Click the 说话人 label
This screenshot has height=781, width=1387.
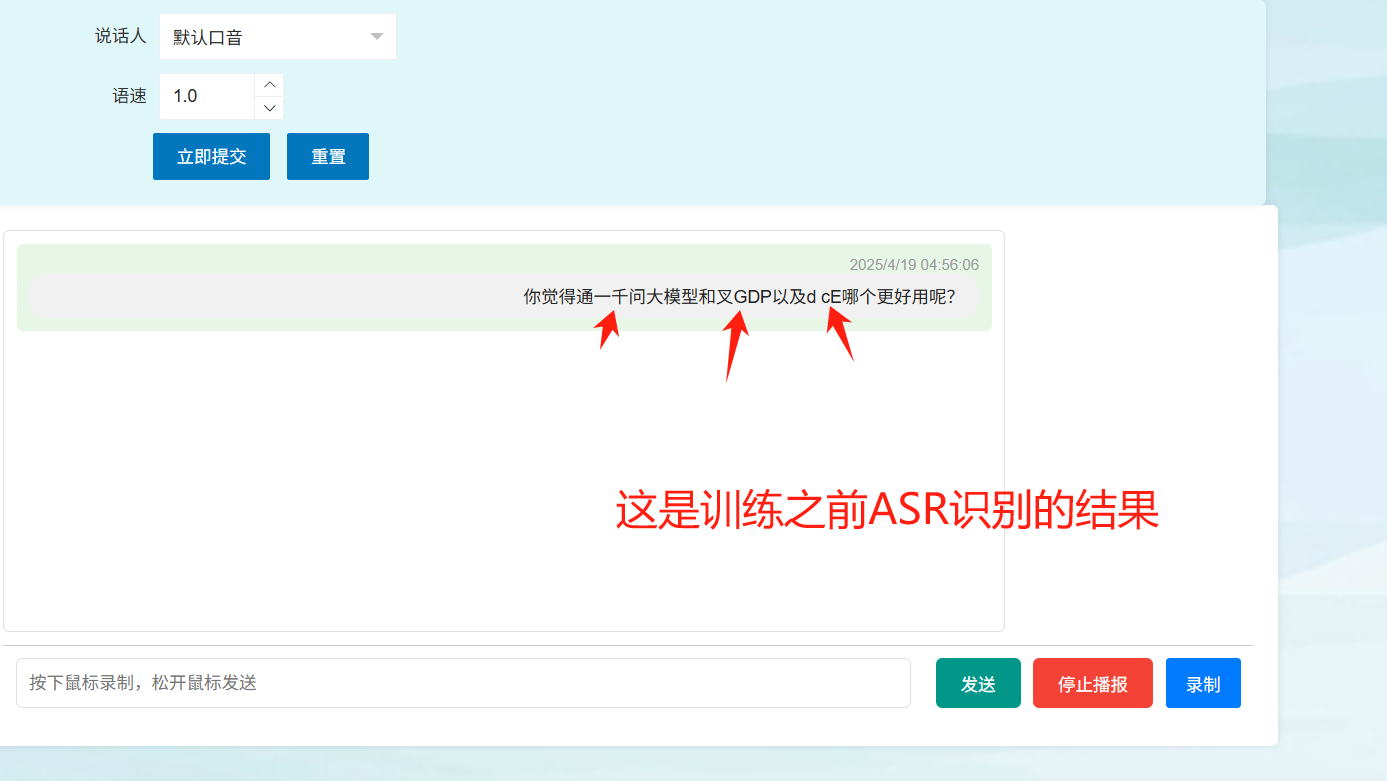tap(121, 36)
